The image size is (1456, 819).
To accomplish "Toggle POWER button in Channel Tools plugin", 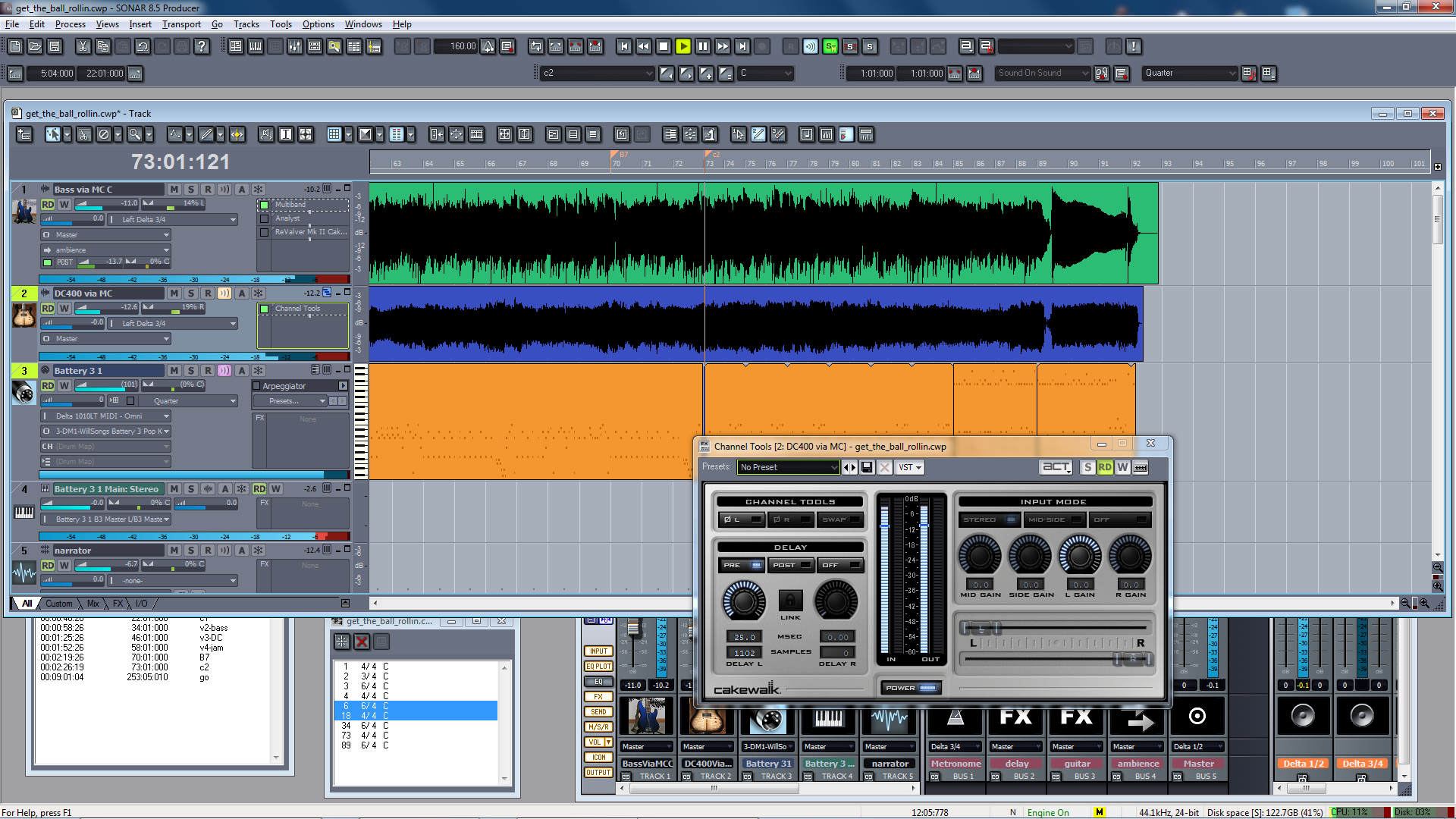I will [x=911, y=688].
